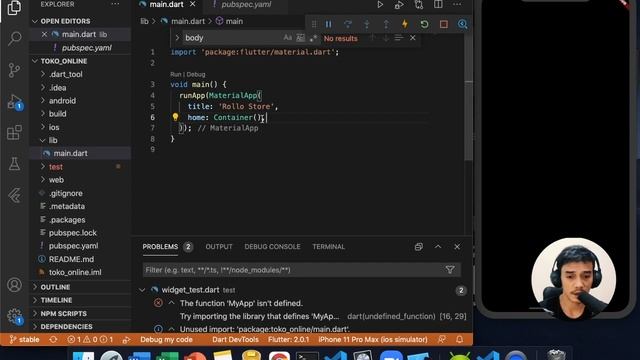
Task: Open the Testing flask view
Action: [x=14, y=164]
